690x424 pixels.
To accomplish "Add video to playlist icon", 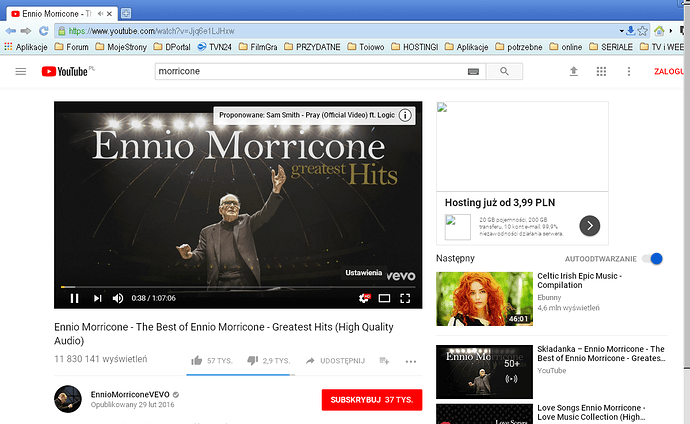I will coord(384,361).
